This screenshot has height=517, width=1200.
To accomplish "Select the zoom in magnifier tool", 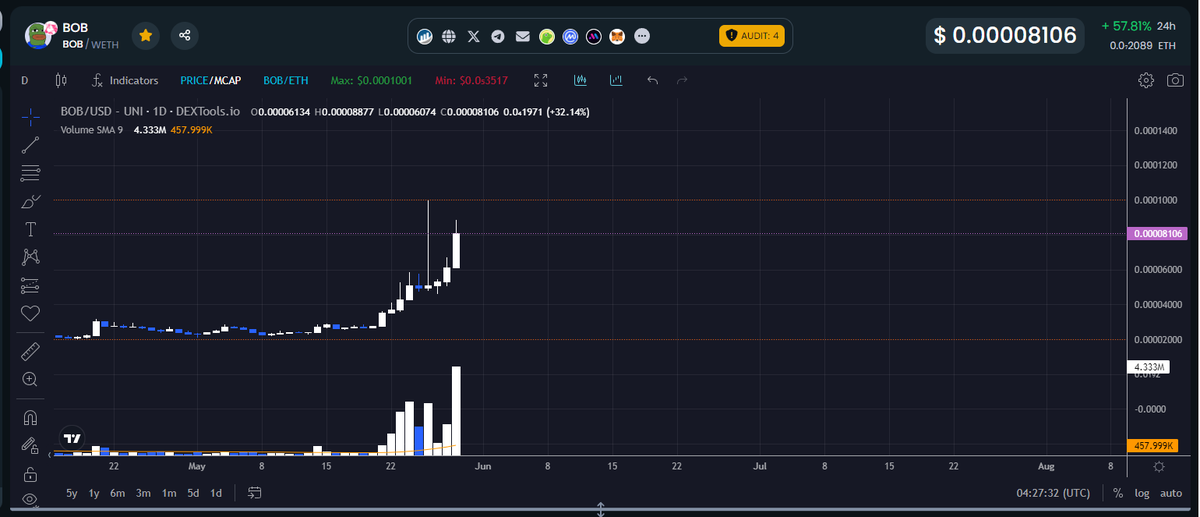I will pos(30,379).
